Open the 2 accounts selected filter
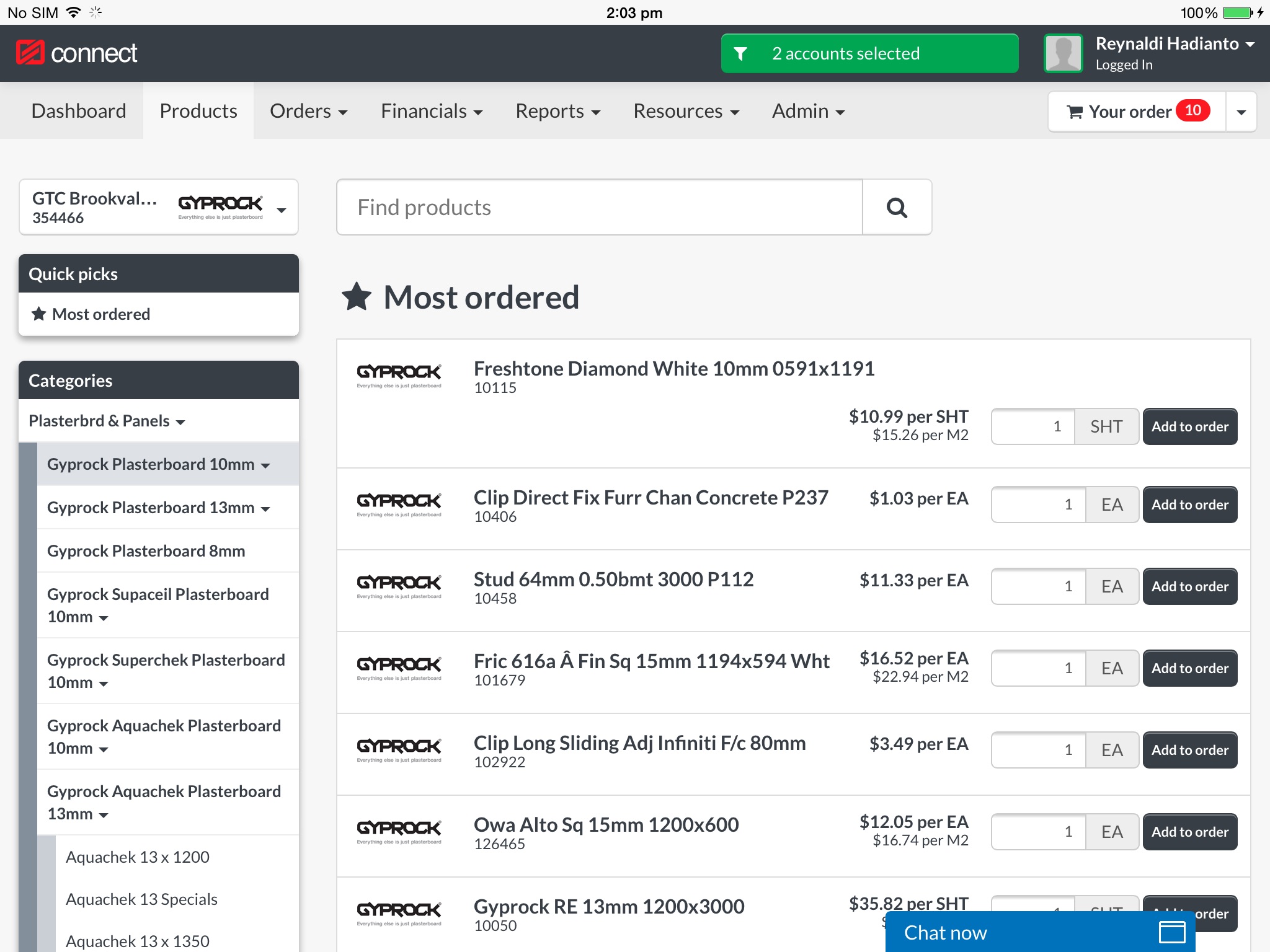The height and width of the screenshot is (952, 1270). 869,53
